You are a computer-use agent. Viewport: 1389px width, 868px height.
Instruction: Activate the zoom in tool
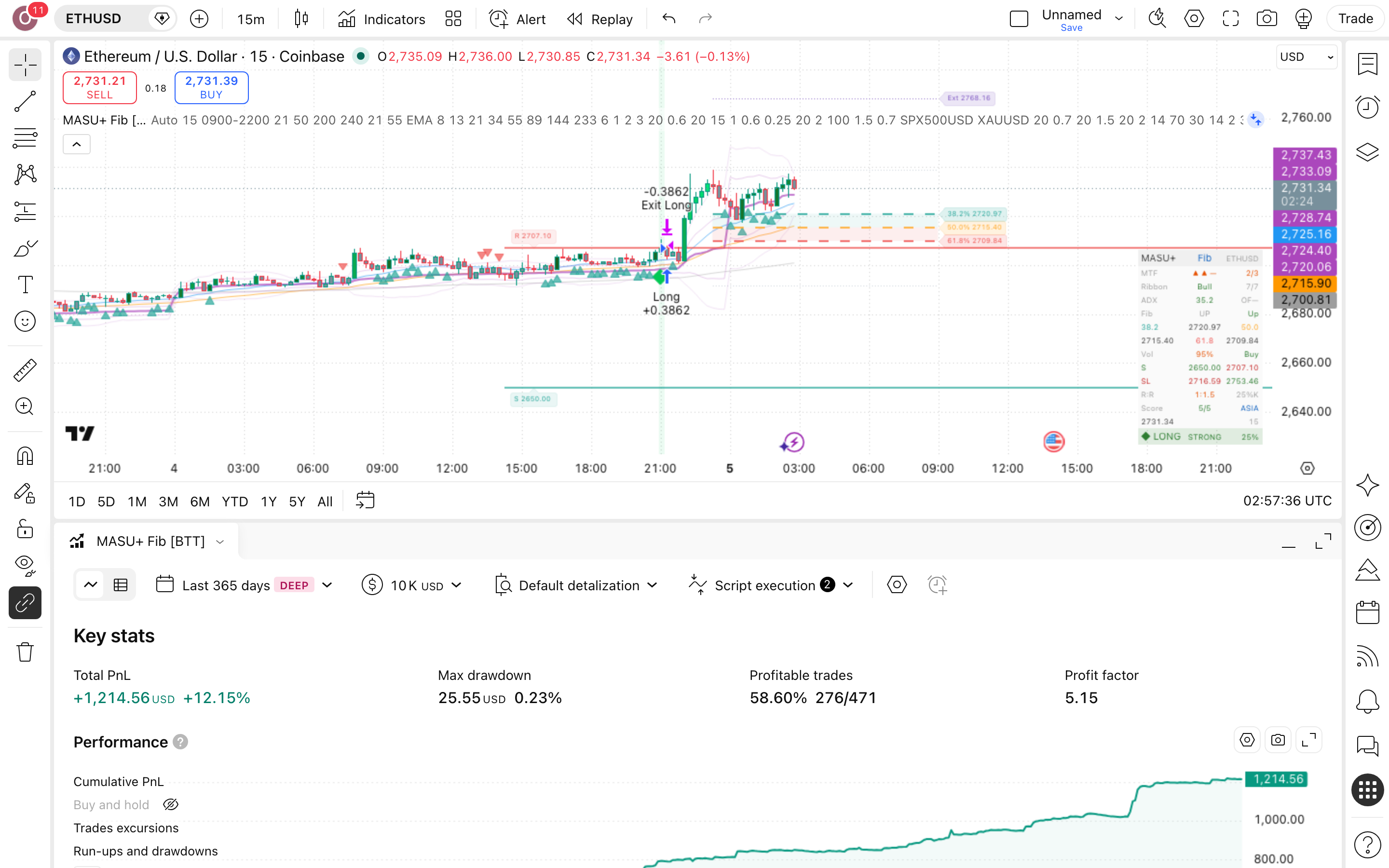[x=25, y=407]
